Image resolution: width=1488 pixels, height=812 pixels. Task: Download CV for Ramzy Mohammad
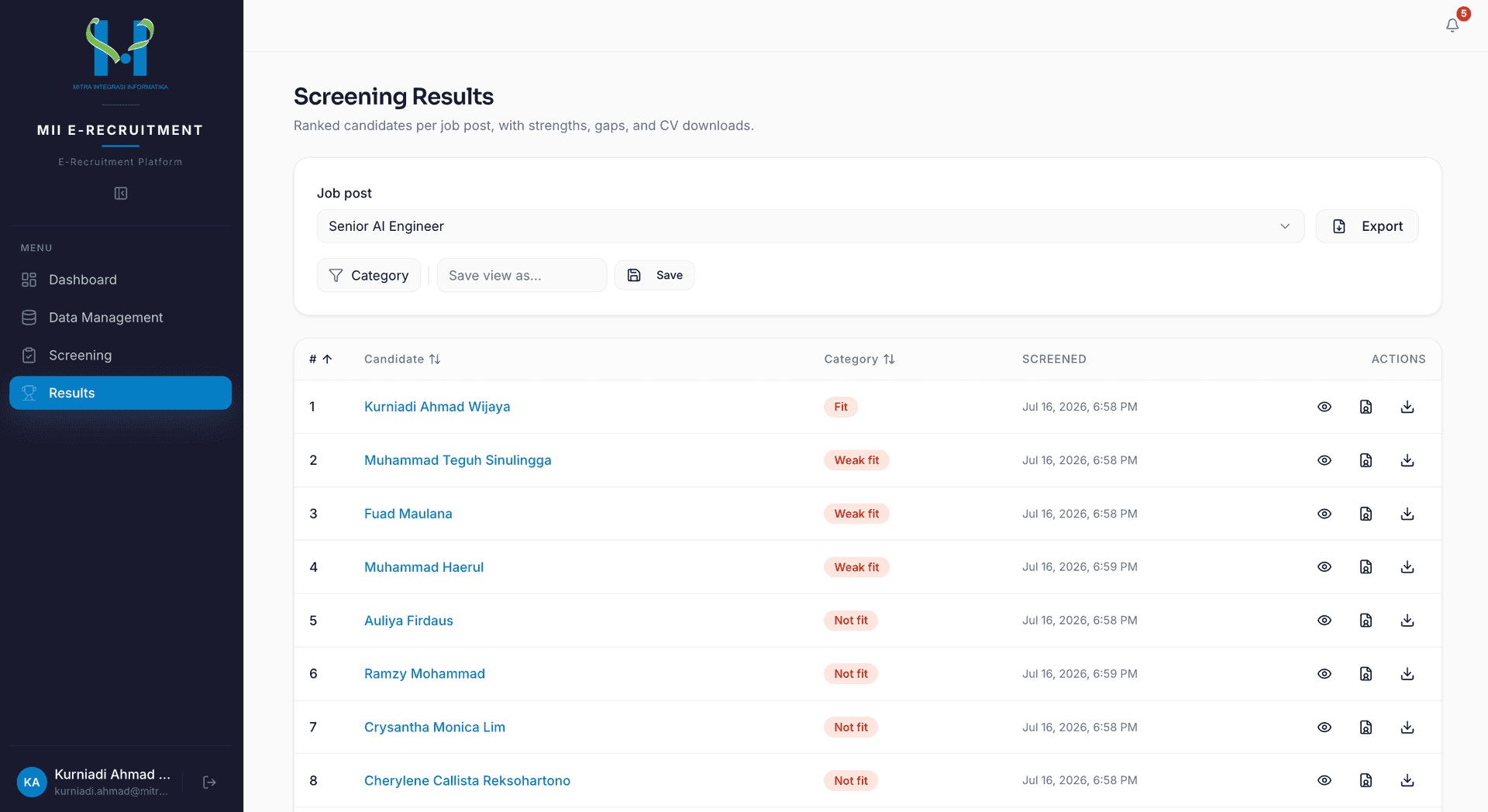(x=1407, y=674)
